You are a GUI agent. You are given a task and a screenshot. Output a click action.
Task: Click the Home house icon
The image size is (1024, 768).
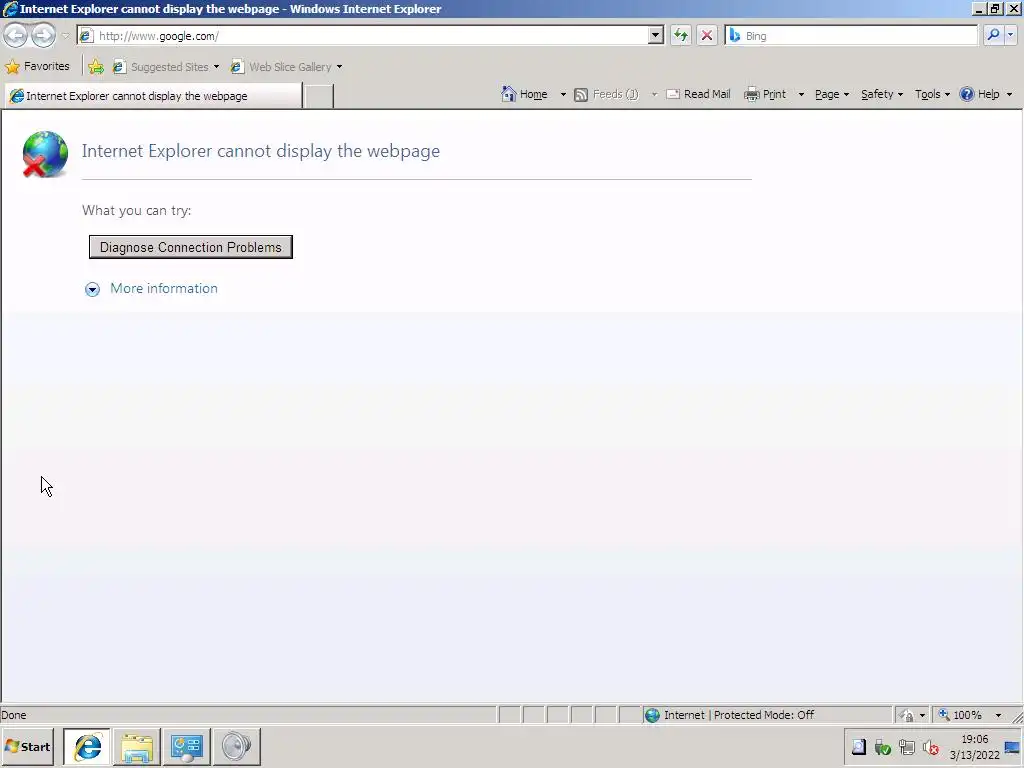click(x=509, y=94)
